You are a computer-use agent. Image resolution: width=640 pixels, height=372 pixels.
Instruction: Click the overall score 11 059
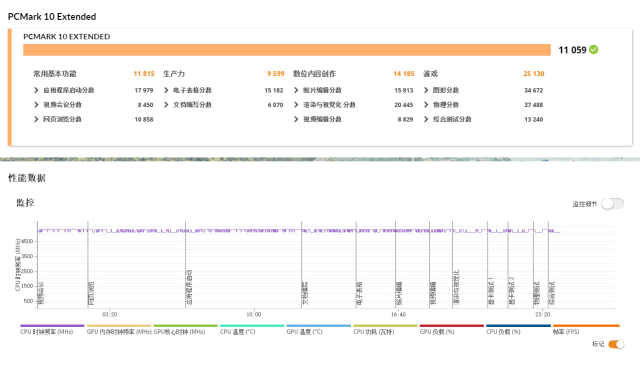[572, 50]
